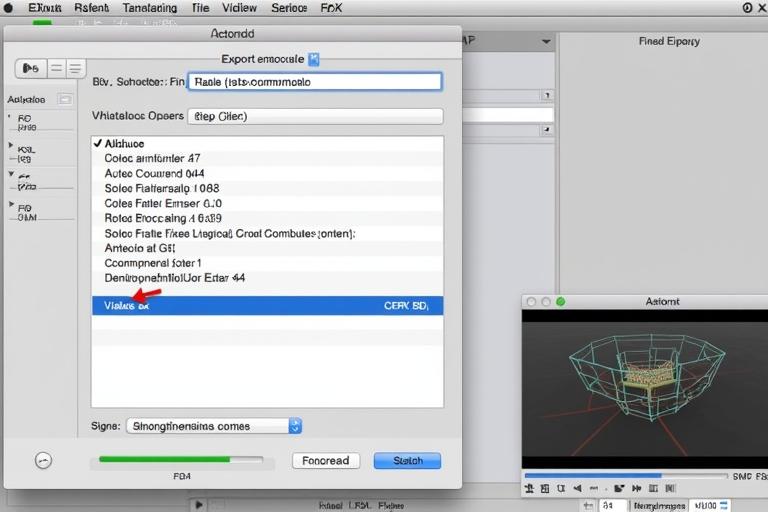
Task: Click the highlighted Vidlas ex row
Action: pyautogui.click(x=267, y=306)
